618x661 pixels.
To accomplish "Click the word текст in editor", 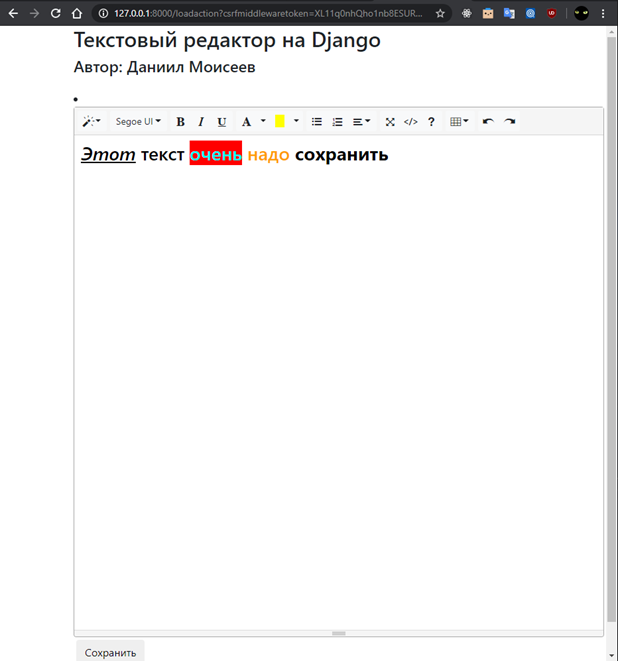I will pos(162,155).
